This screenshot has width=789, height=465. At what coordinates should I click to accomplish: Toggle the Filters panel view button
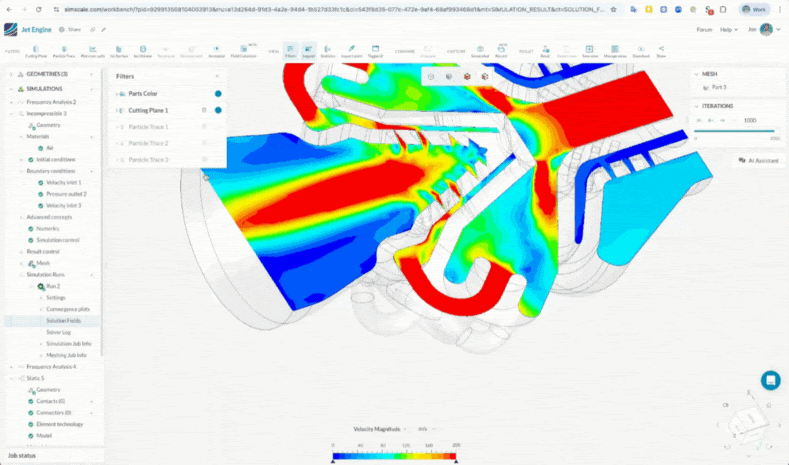pyautogui.click(x=290, y=50)
